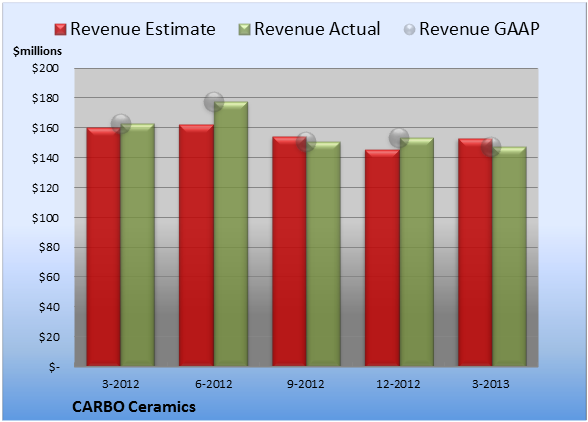Click the green Revenue Actual legend swatch
The height and width of the screenshot is (422, 588).
click(x=244, y=30)
